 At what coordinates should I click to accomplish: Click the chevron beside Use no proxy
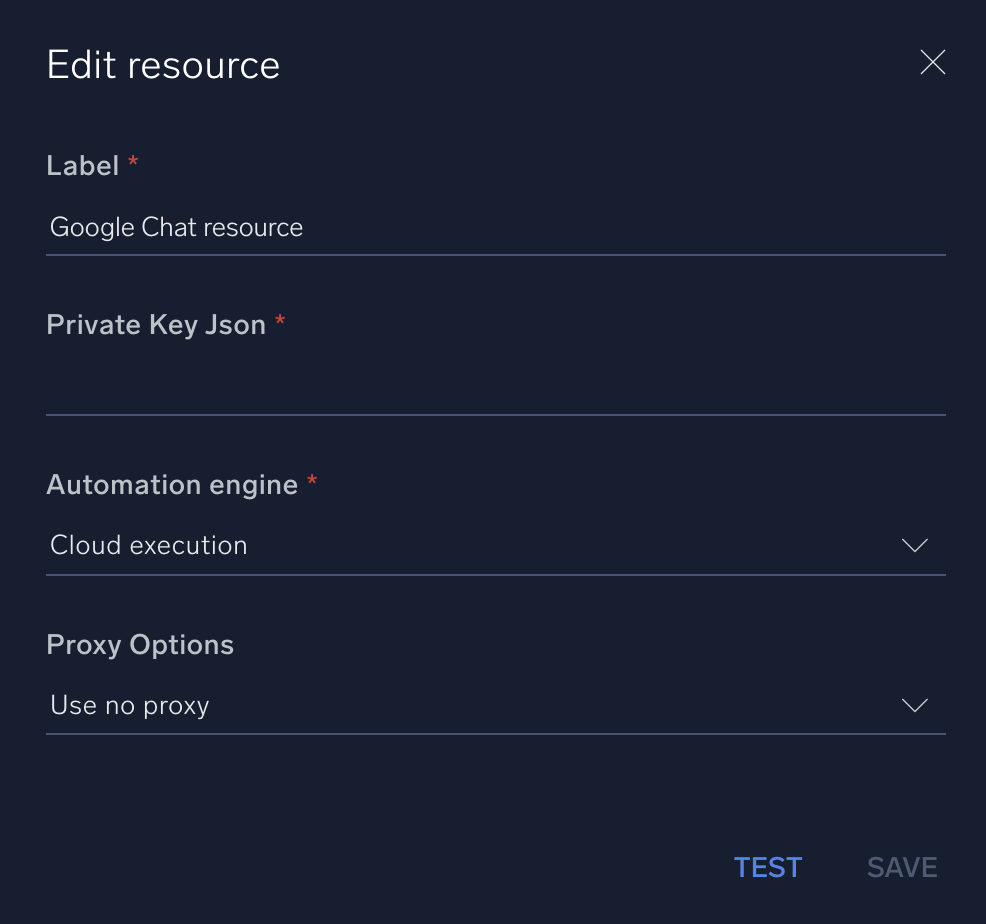(x=913, y=705)
